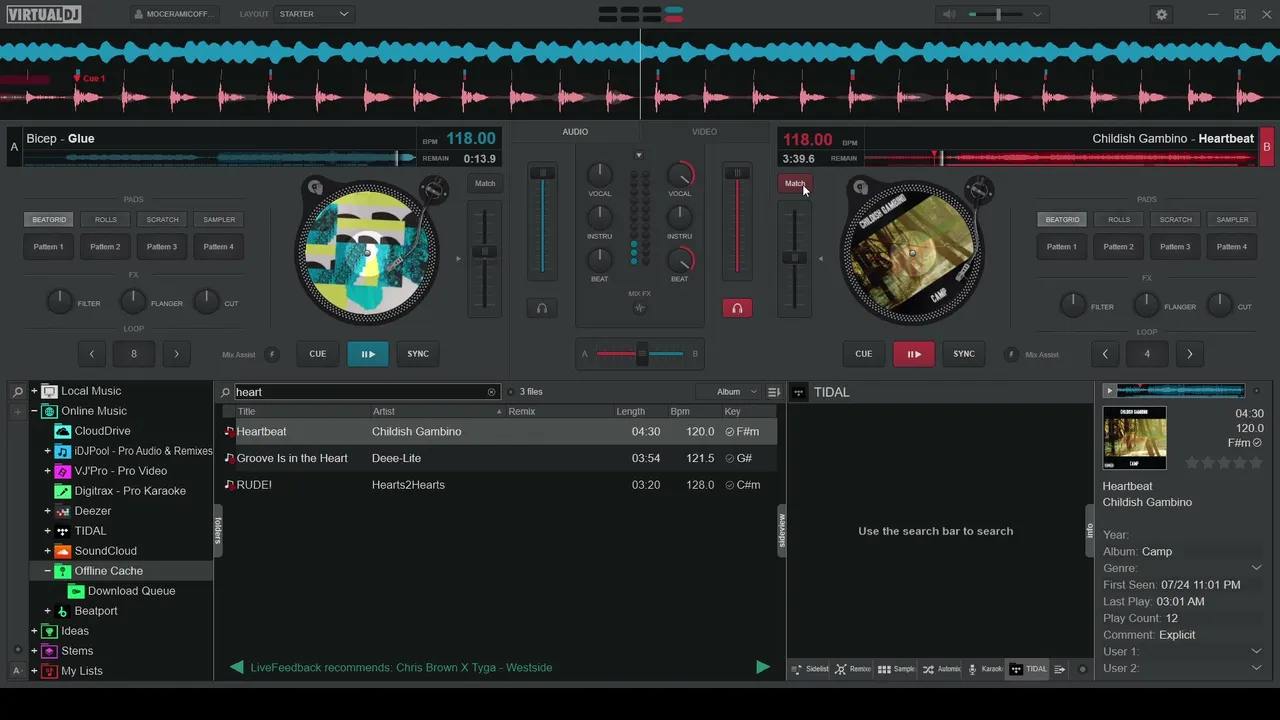Viewport: 1280px width, 720px height.
Task: Activate SCRATCH pad mode on deck B
Action: (x=1175, y=220)
